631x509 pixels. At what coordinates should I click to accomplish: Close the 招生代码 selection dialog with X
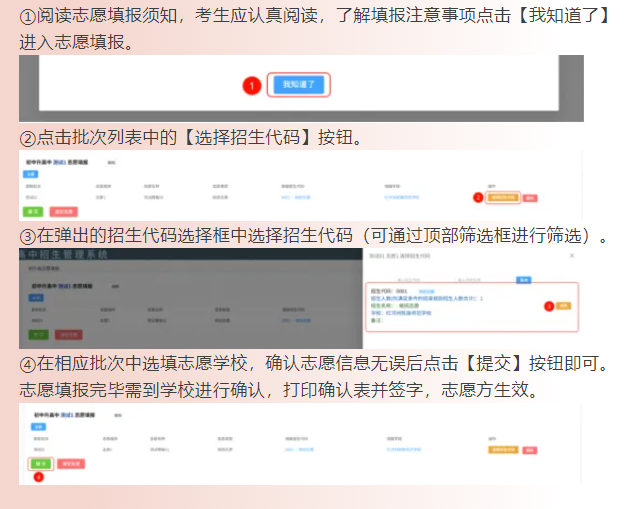tap(572, 256)
